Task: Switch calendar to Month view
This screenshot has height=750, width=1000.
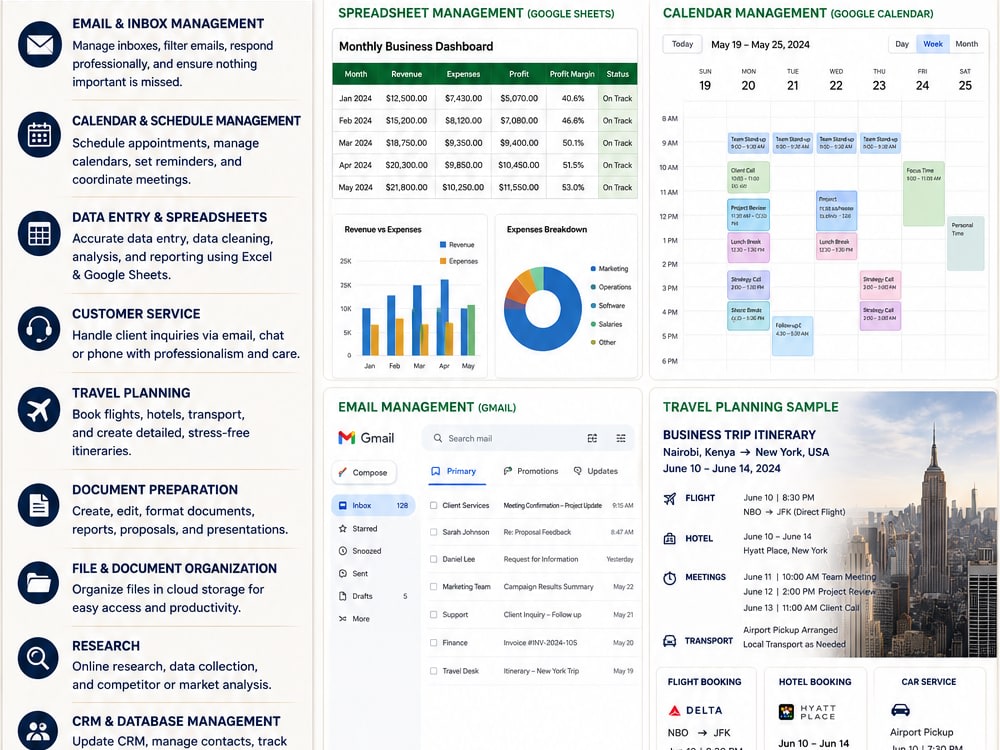Action: [x=966, y=44]
